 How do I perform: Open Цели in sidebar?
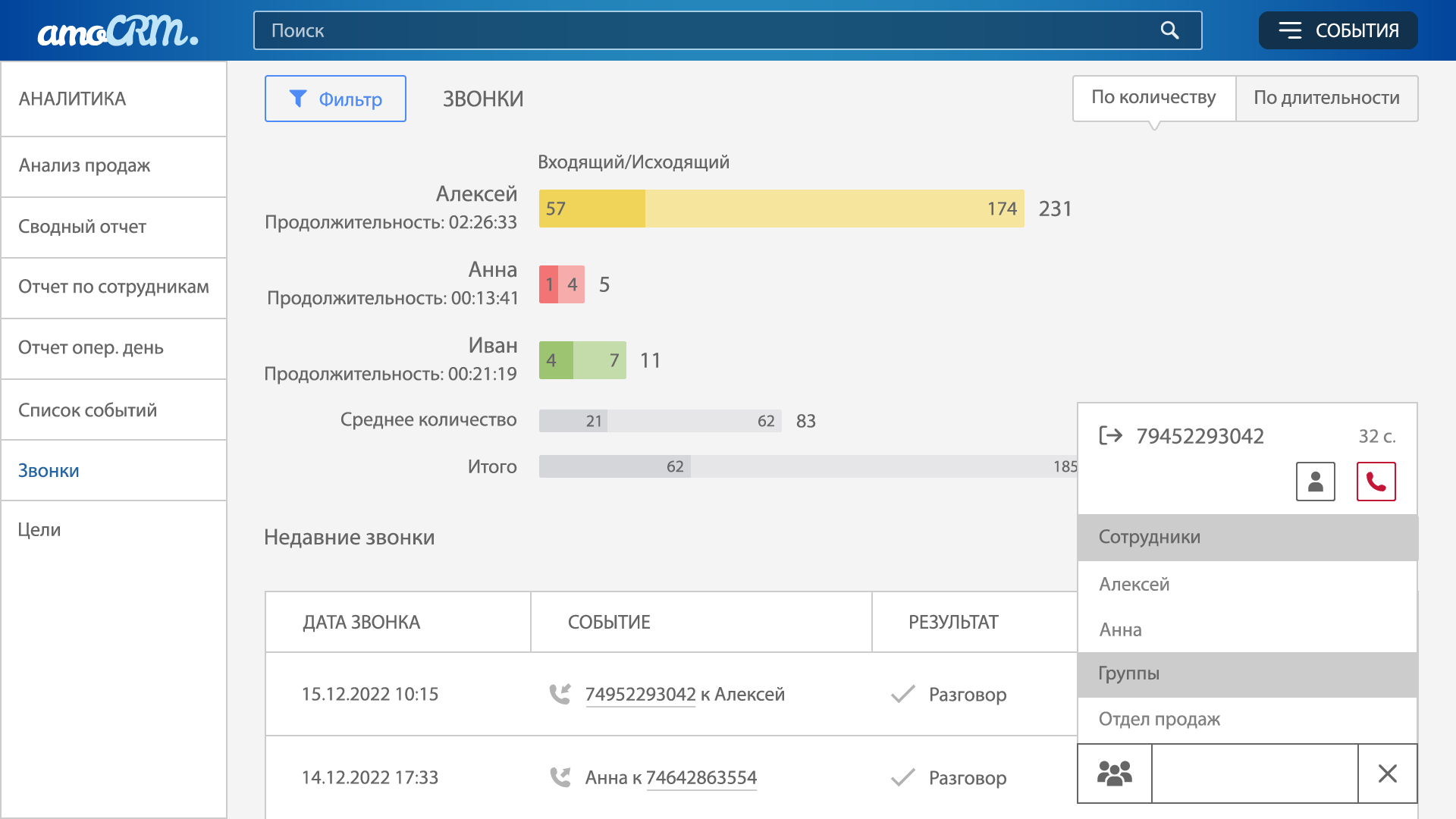[114, 530]
